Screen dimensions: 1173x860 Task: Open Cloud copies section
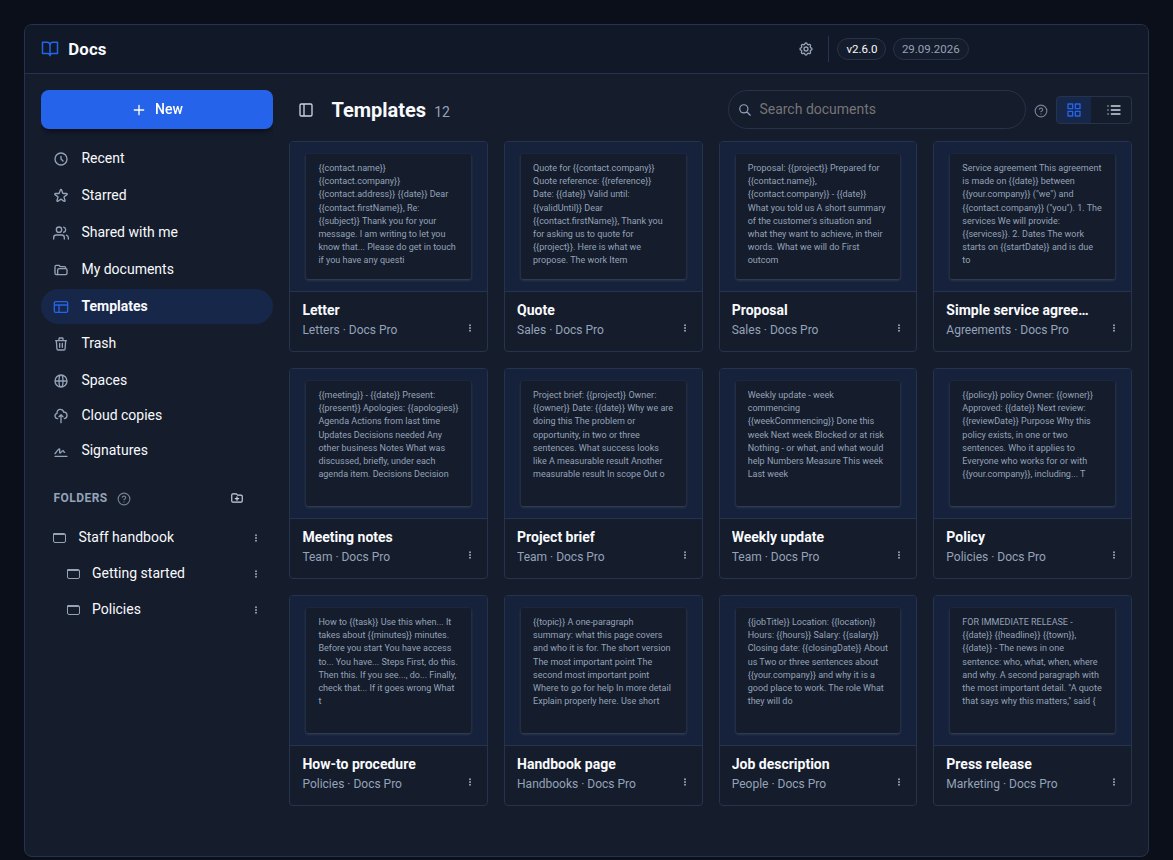(x=157, y=415)
